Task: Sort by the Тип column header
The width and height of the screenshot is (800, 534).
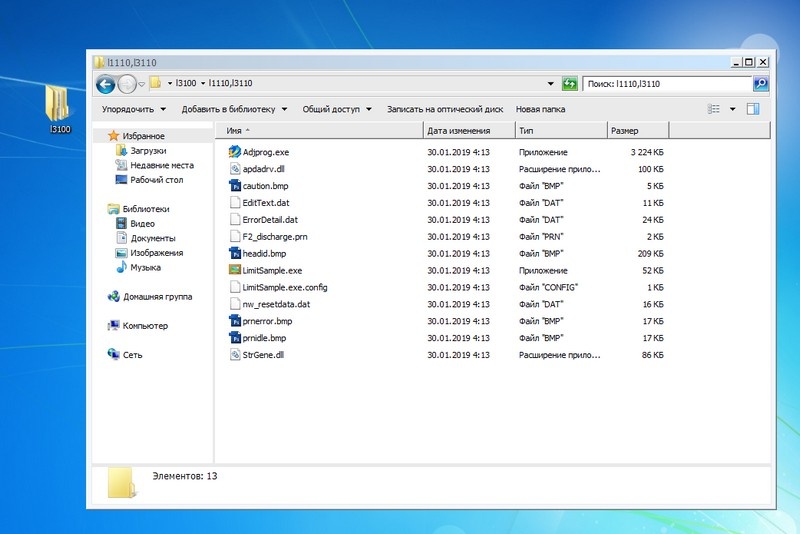Action: [x=561, y=131]
